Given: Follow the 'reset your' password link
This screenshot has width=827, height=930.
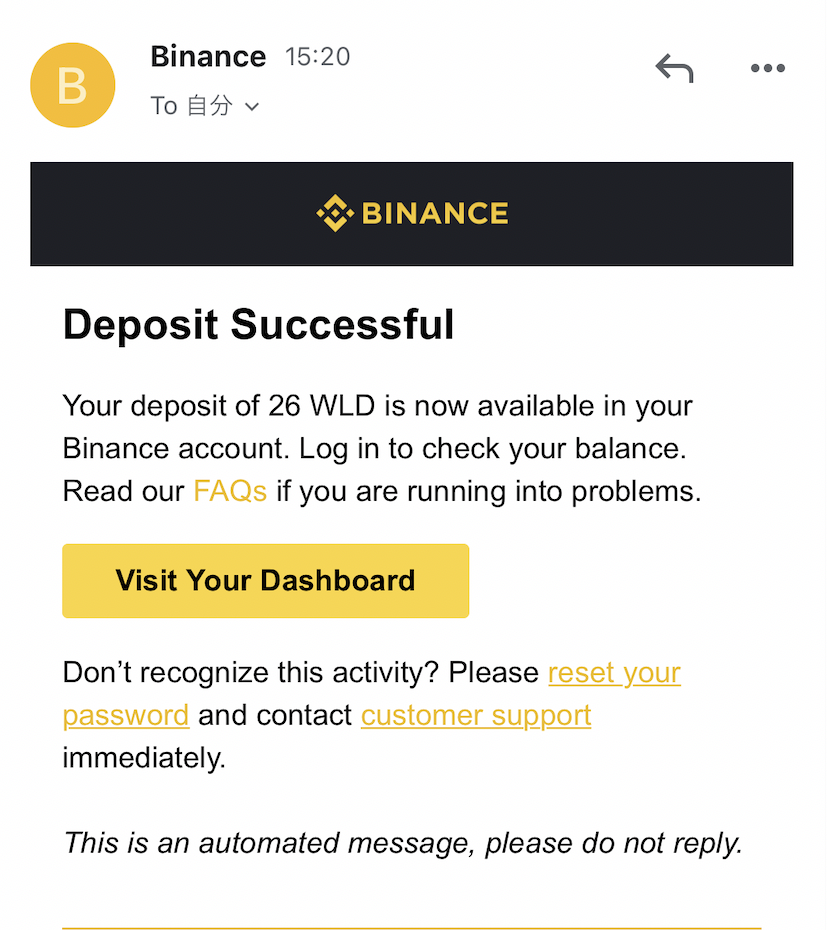Looking at the screenshot, I should tap(614, 673).
